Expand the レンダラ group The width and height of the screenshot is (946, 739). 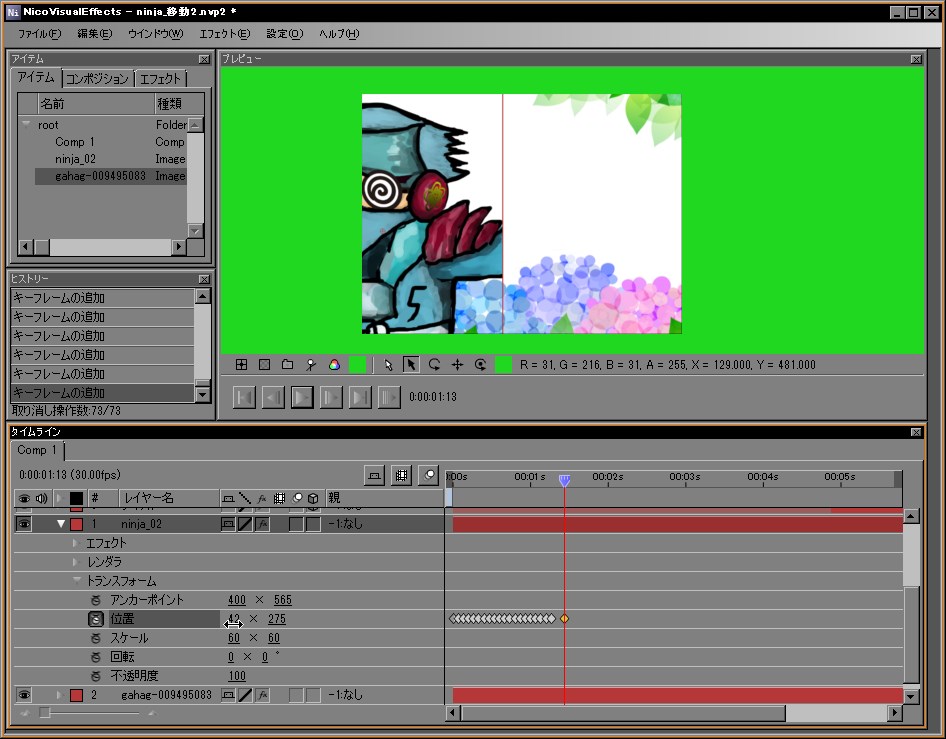point(76,562)
